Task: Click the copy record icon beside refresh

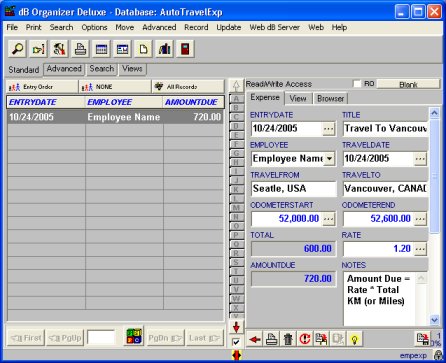Action: point(321,340)
